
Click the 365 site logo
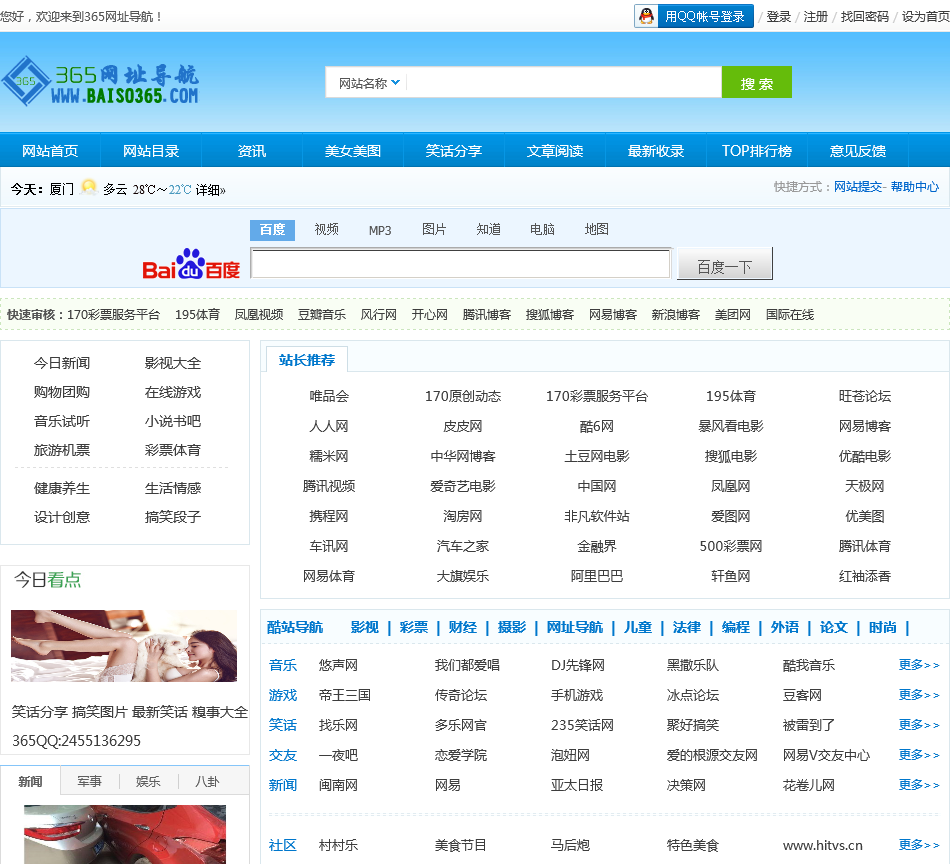(x=100, y=82)
